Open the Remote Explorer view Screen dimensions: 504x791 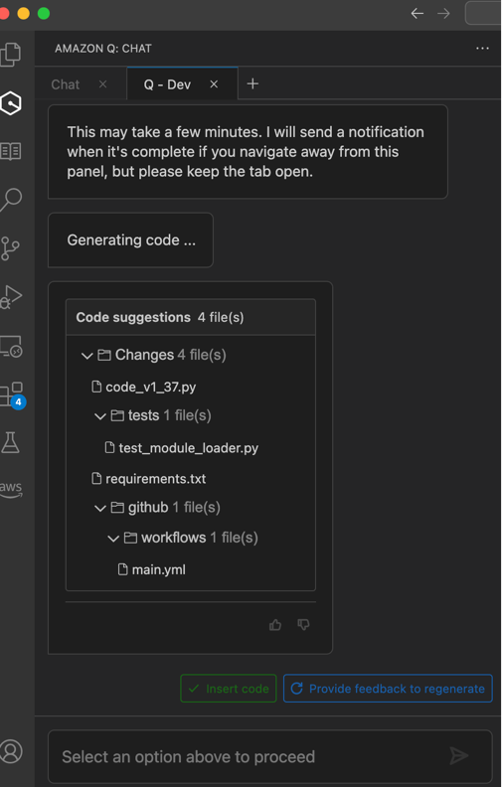coord(11,347)
